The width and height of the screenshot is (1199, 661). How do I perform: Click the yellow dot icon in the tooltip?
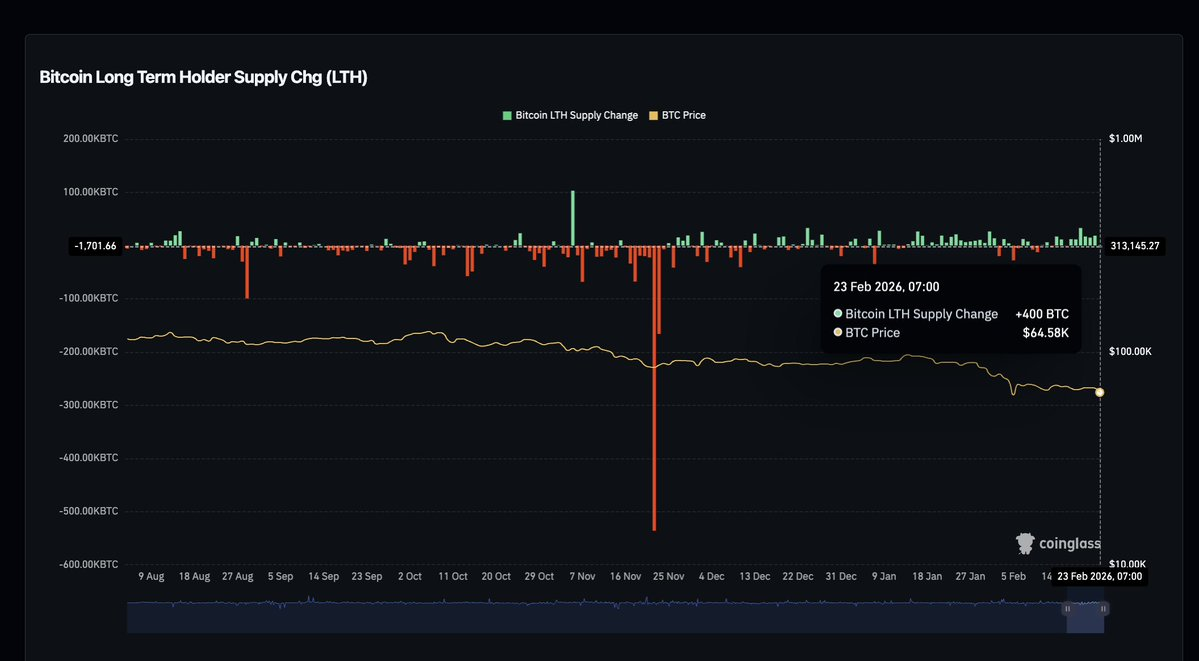coord(838,332)
